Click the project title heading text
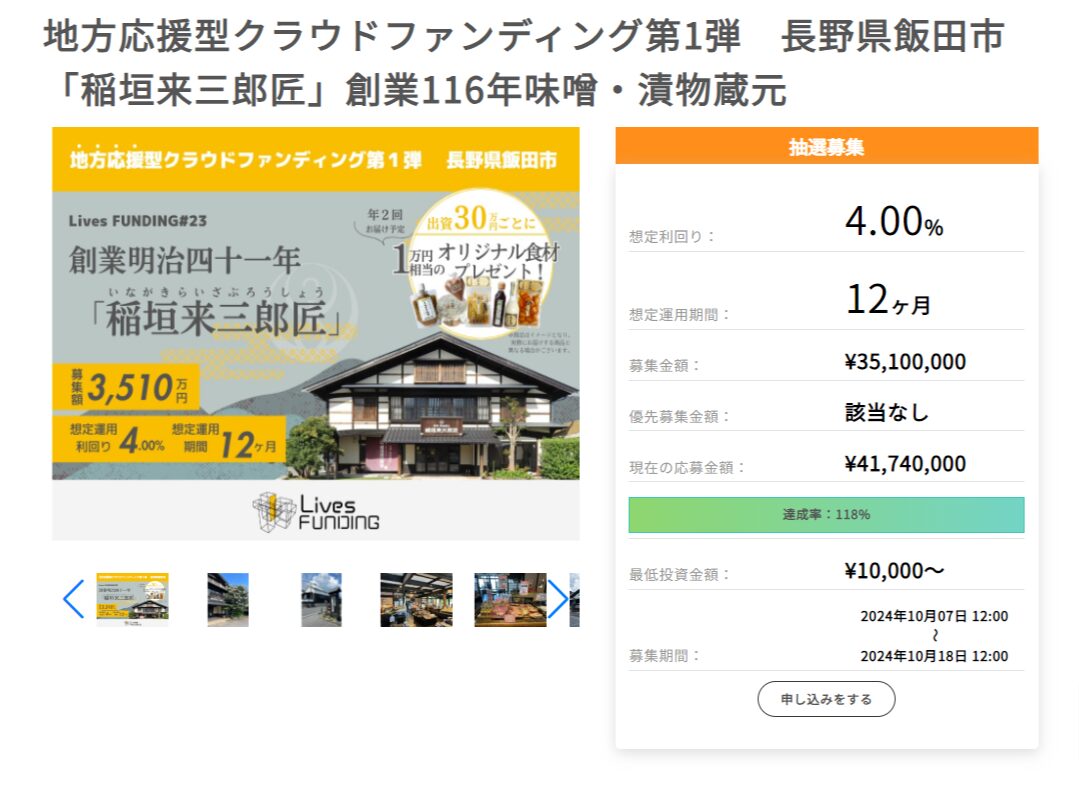The height and width of the screenshot is (785, 1079). (x=524, y=63)
